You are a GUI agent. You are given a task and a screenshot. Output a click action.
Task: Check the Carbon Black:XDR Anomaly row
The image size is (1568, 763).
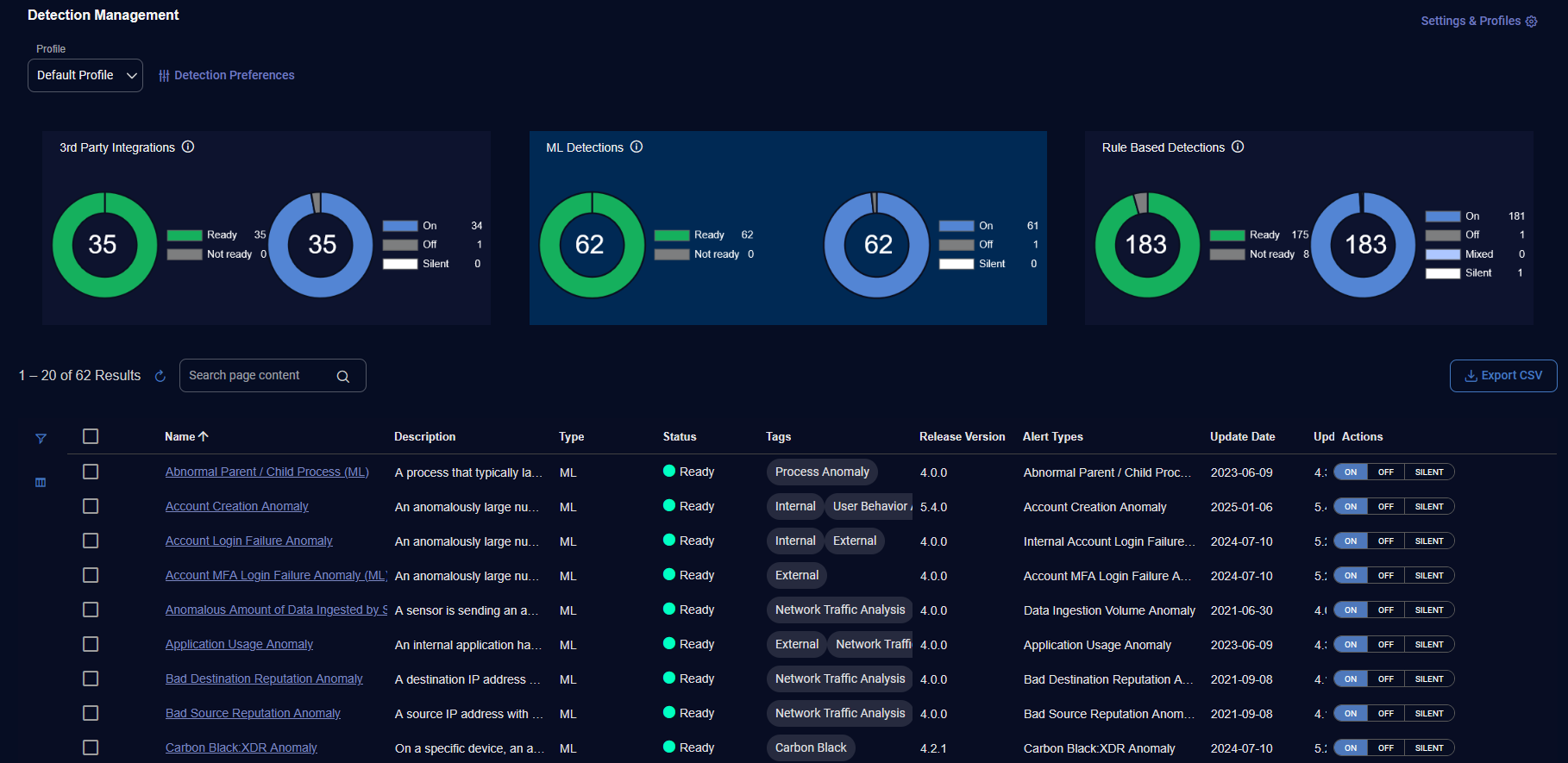pos(91,747)
